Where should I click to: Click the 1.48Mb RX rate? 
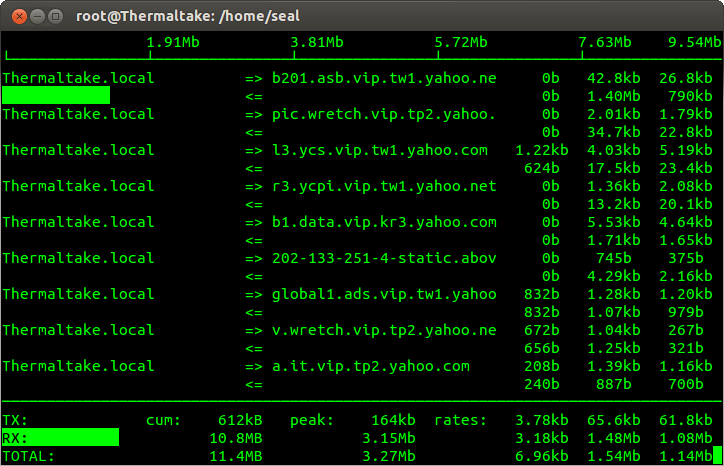(x=614, y=438)
